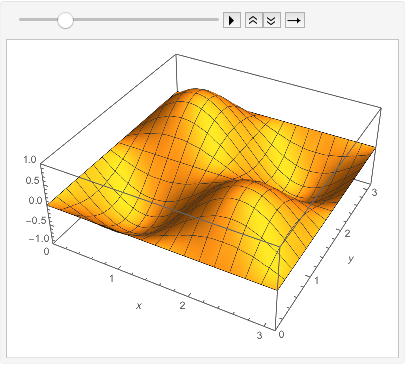Click the slider track right of the thumb
This screenshot has height=366, width=405.
(x=146, y=20)
